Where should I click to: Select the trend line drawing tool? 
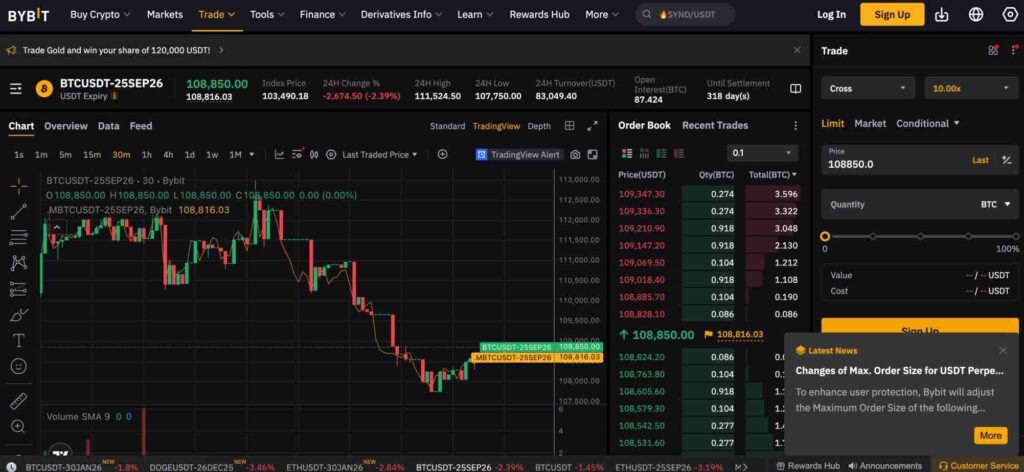[x=19, y=211]
